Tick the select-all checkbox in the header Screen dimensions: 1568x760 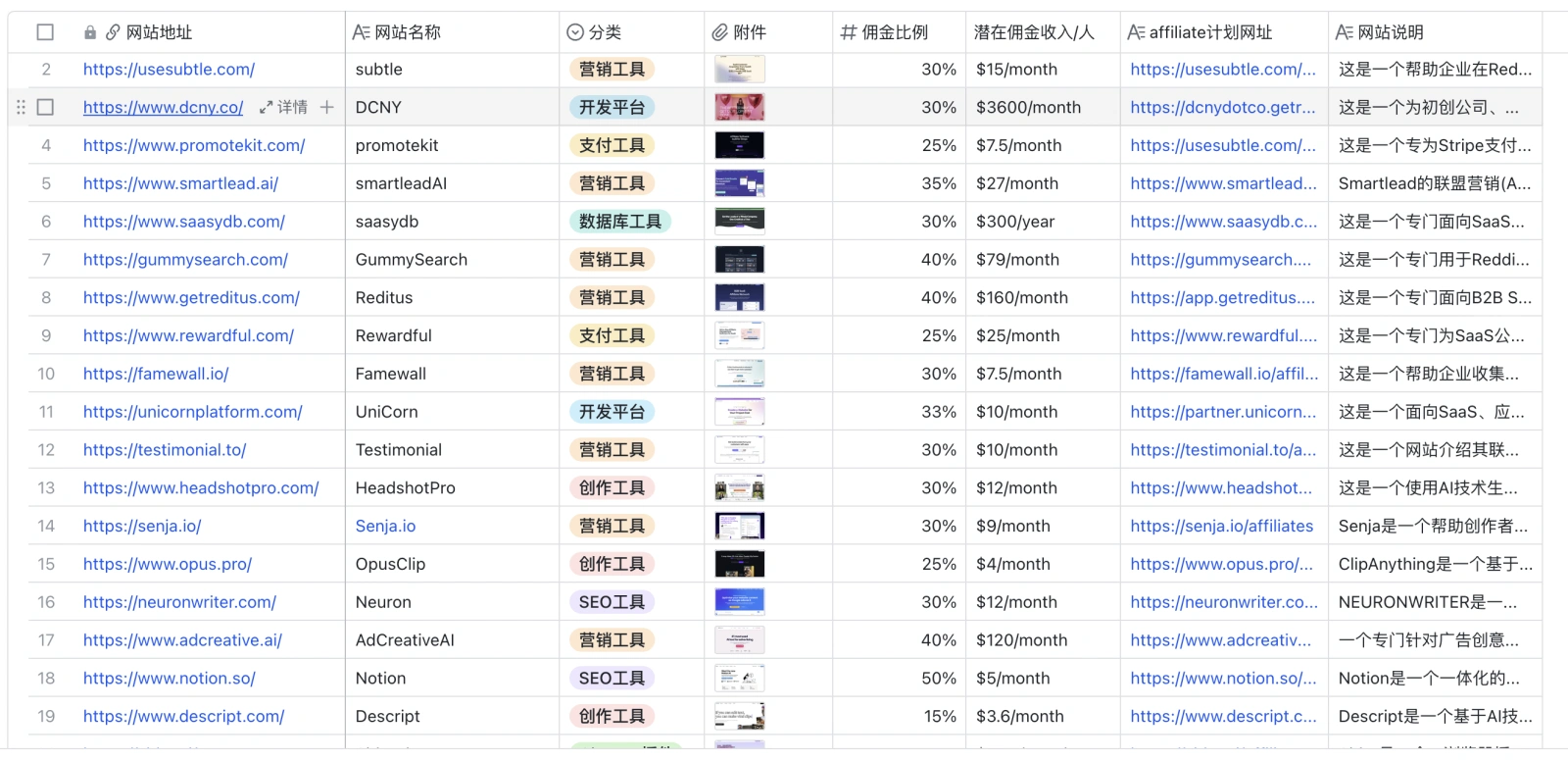45,32
